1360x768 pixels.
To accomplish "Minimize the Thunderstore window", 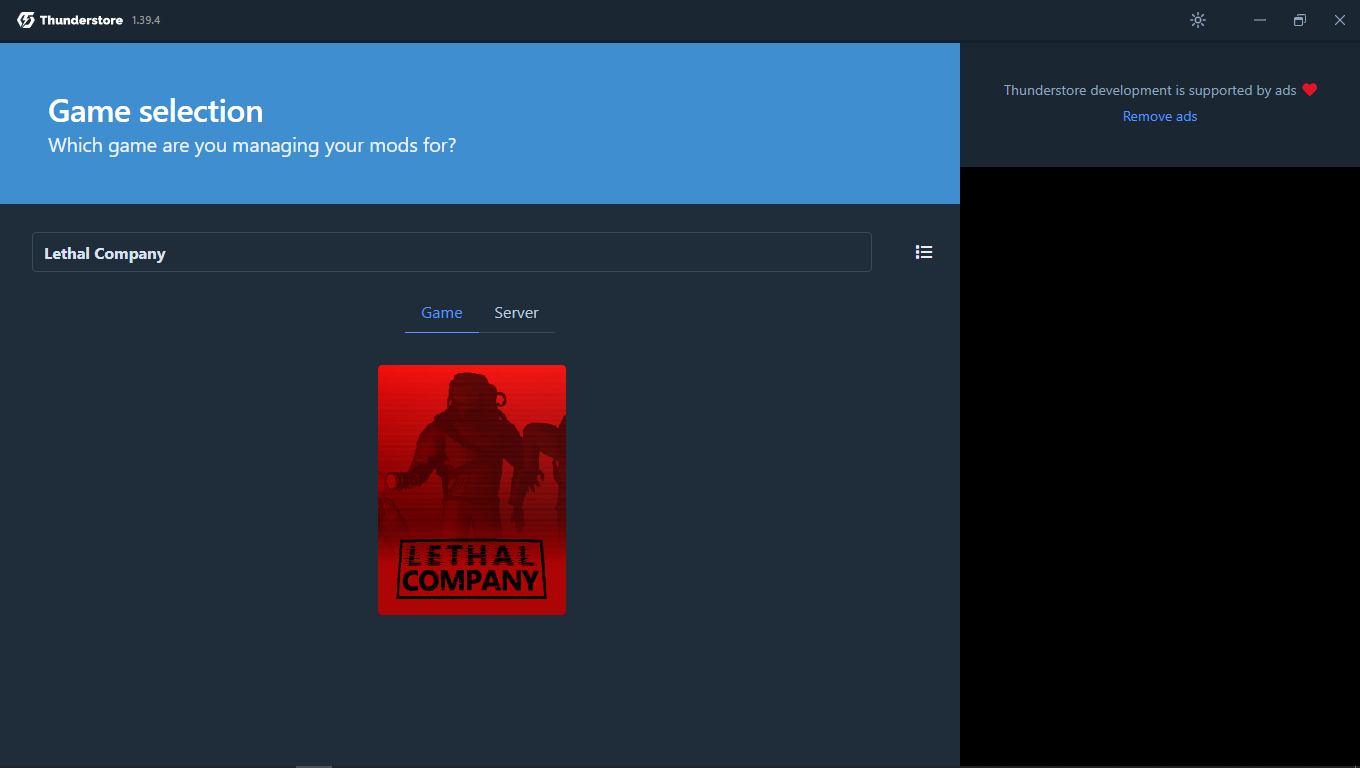I will [x=1260, y=20].
